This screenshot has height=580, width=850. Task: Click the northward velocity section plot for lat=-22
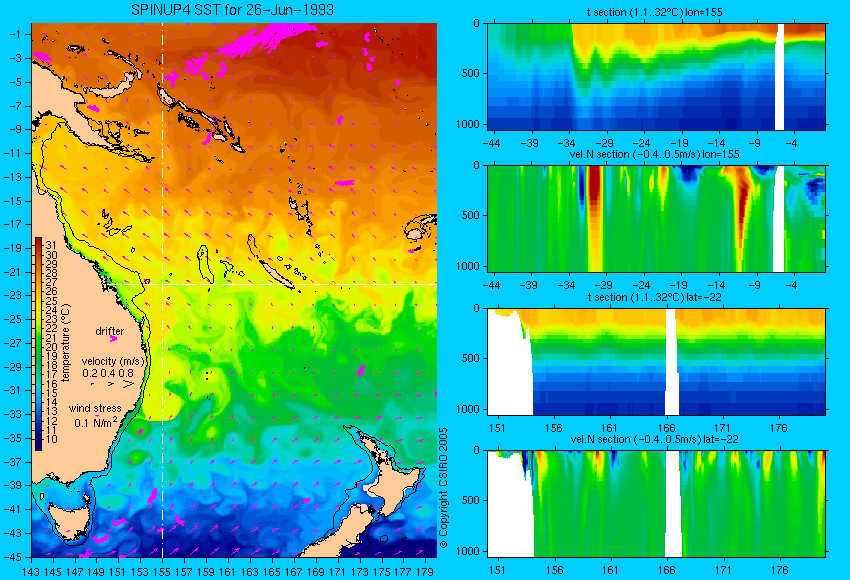[x=656, y=504]
